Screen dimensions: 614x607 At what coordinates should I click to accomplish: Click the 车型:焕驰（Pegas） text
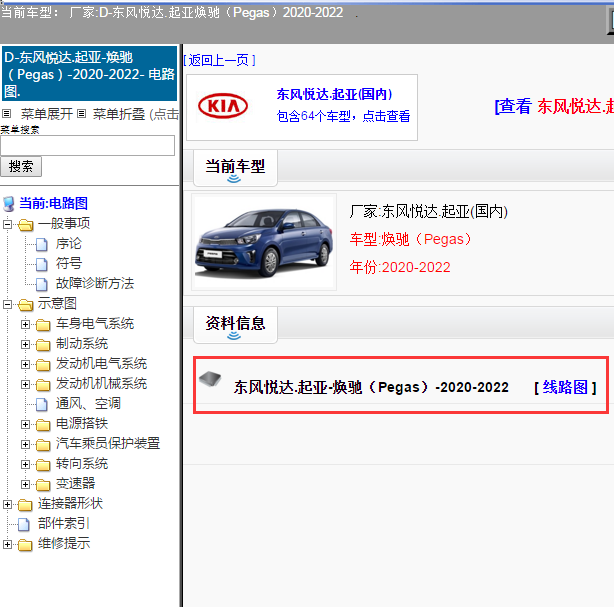pos(410,239)
